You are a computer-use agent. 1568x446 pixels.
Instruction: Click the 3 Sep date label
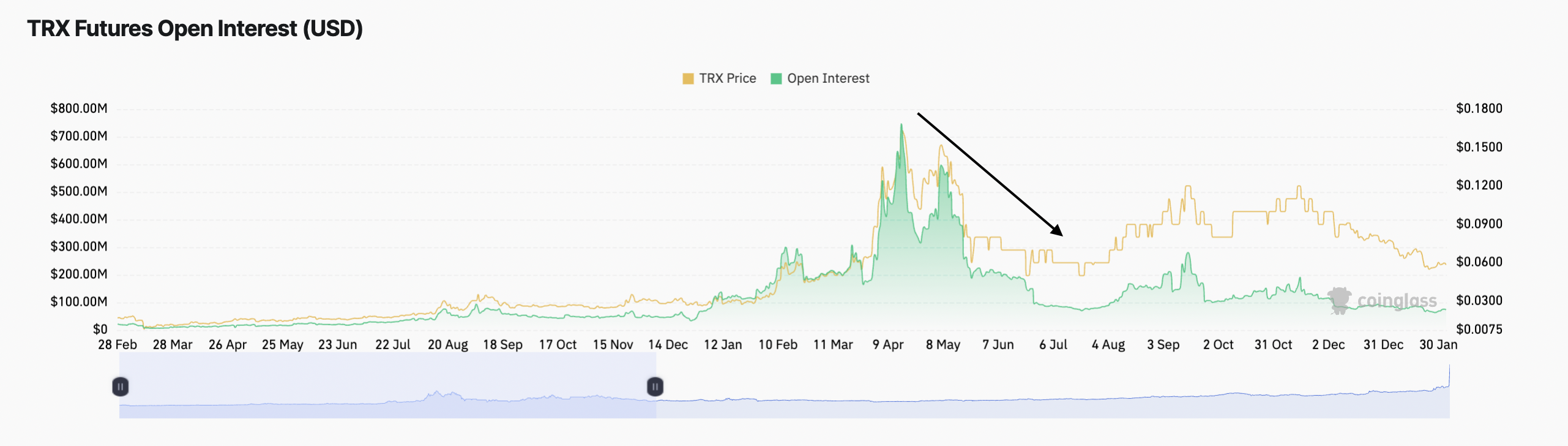tap(1163, 345)
